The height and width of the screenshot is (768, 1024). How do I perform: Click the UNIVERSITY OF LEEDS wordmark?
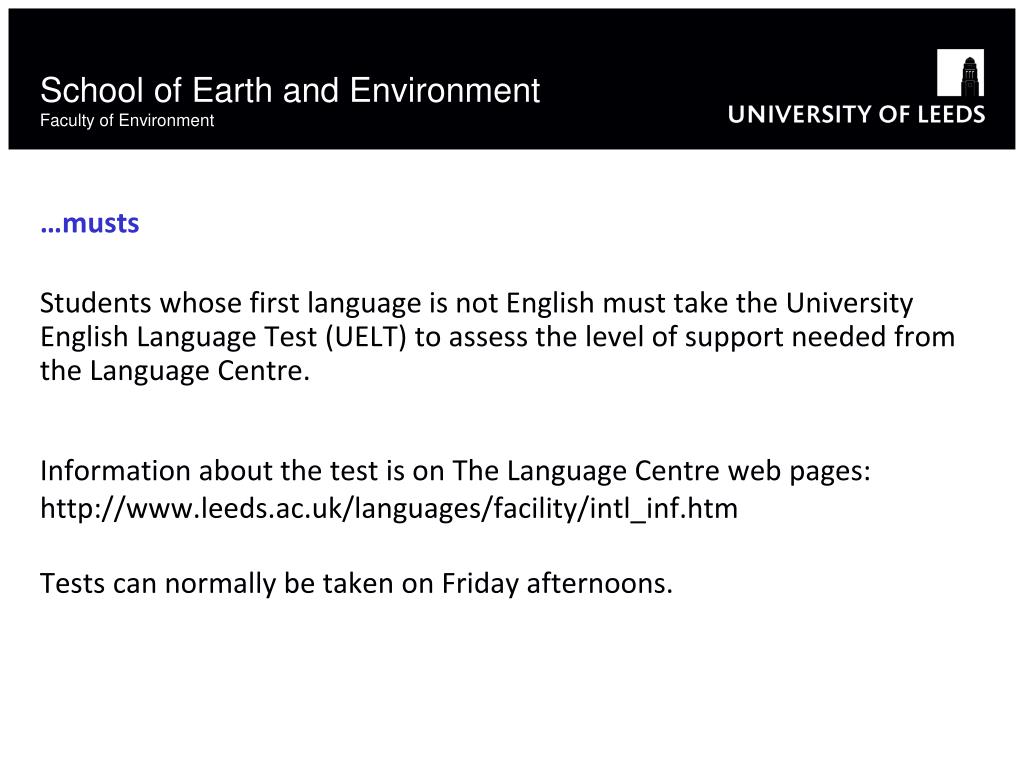(x=856, y=114)
